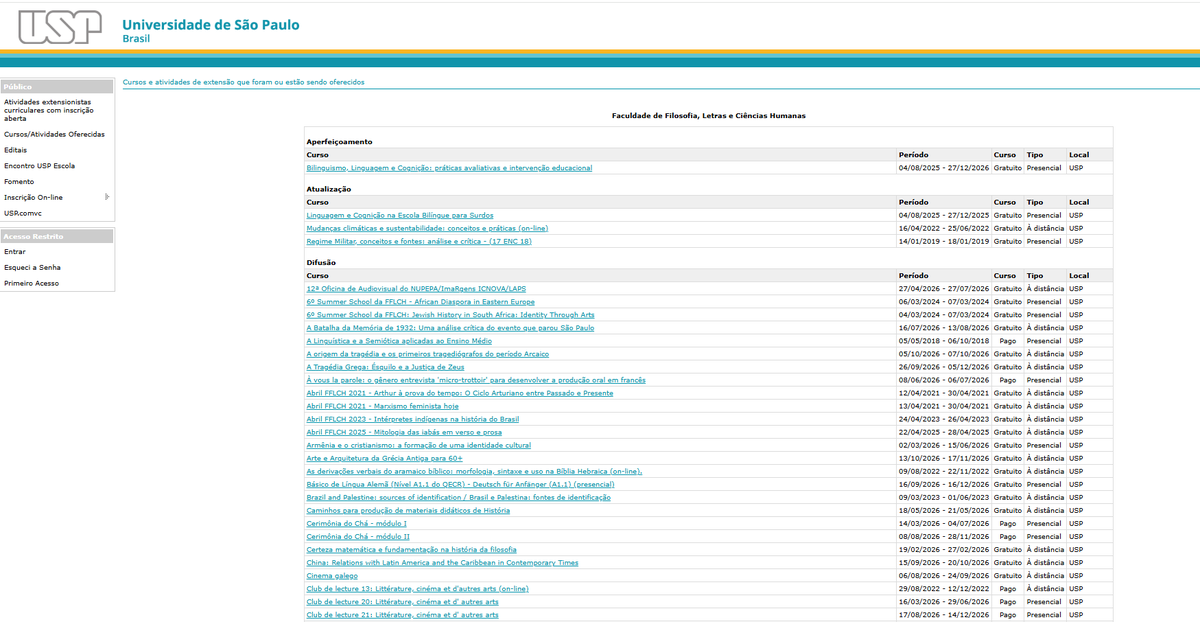Open Armênia e o cristianismo course
Screen dimensions: 1200x622
tap(420, 445)
